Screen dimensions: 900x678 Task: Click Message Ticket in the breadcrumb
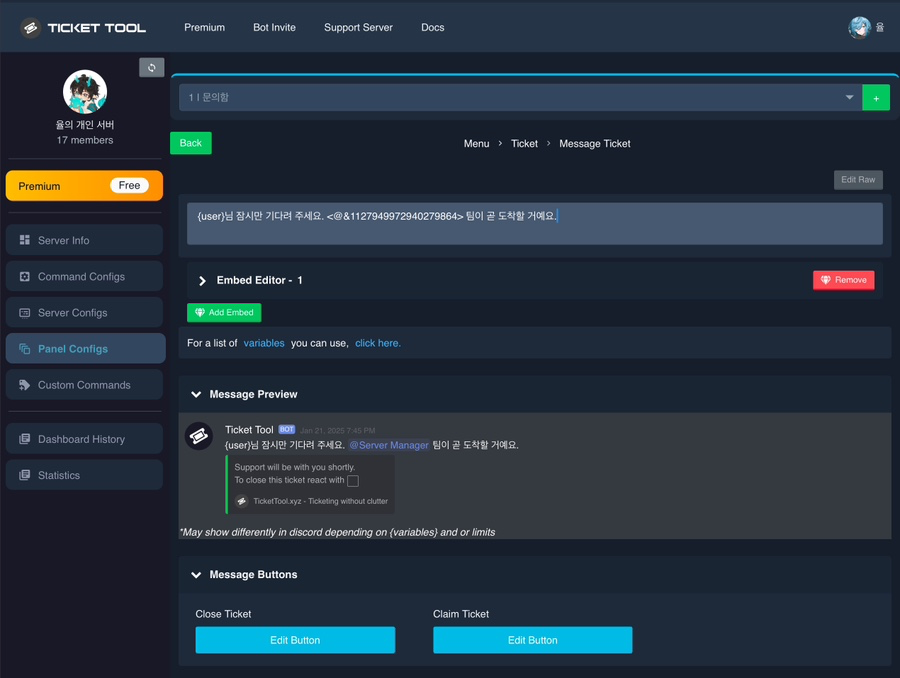click(595, 144)
